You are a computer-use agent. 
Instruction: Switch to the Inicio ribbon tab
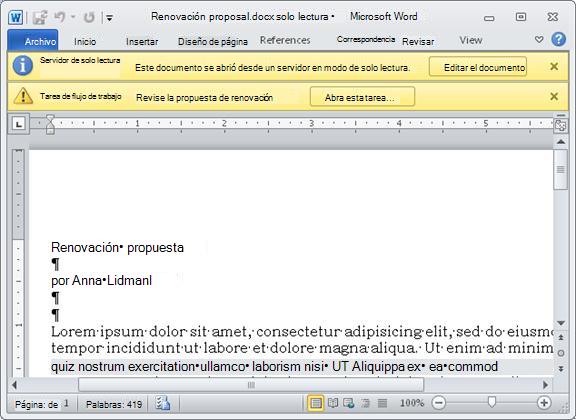pyautogui.click(x=85, y=42)
